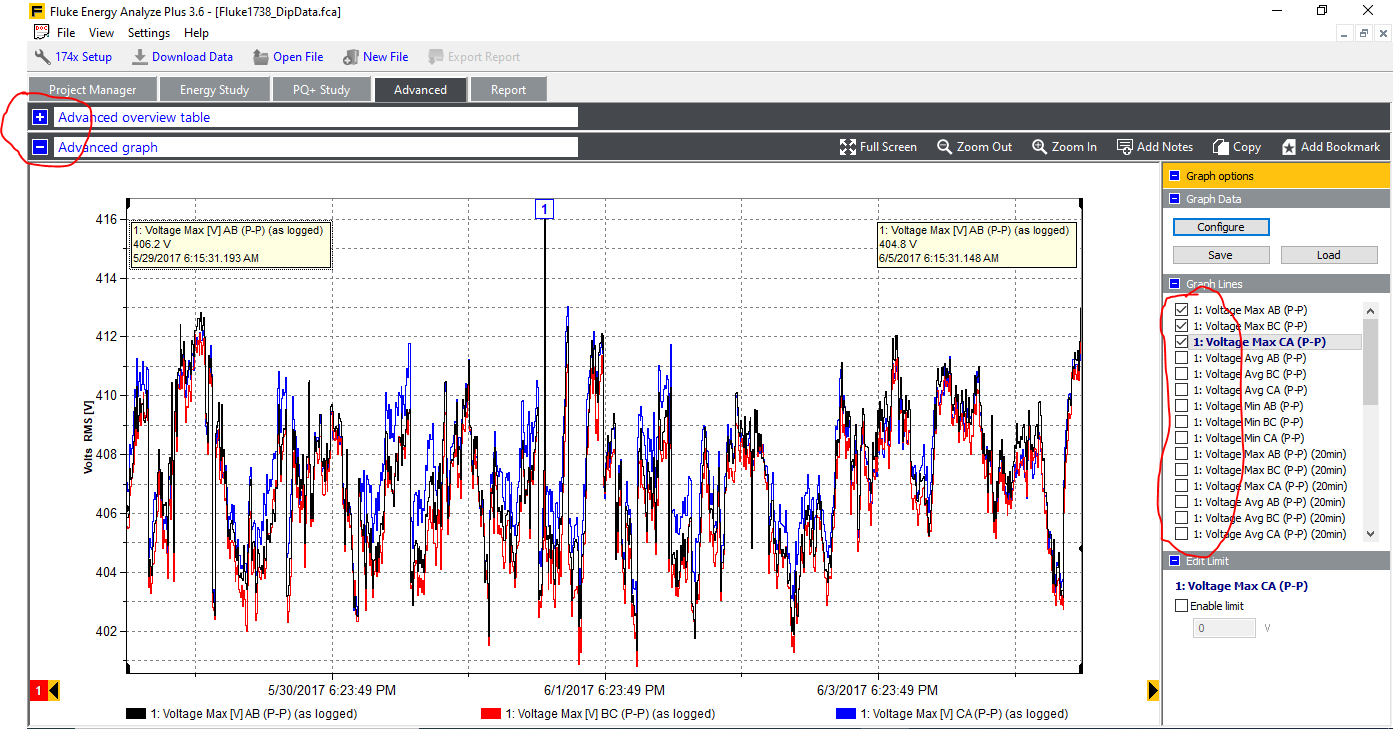Click Load graph data button
This screenshot has width=1393, height=729.
[1328, 255]
